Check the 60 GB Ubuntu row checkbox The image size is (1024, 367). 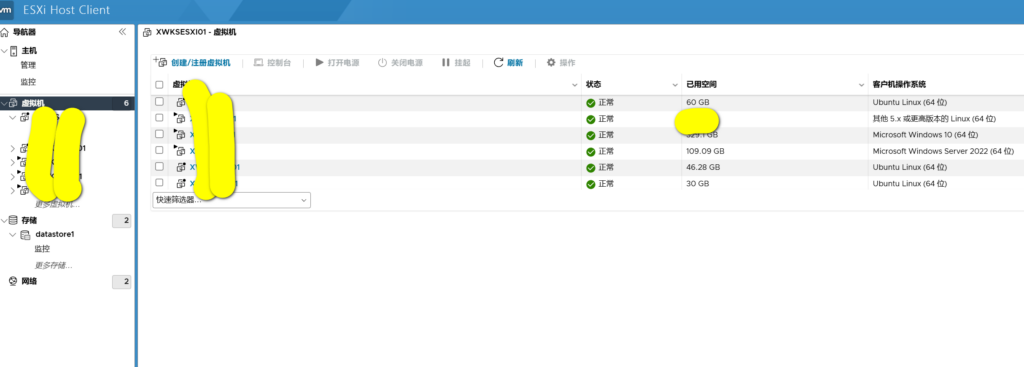[159, 101]
